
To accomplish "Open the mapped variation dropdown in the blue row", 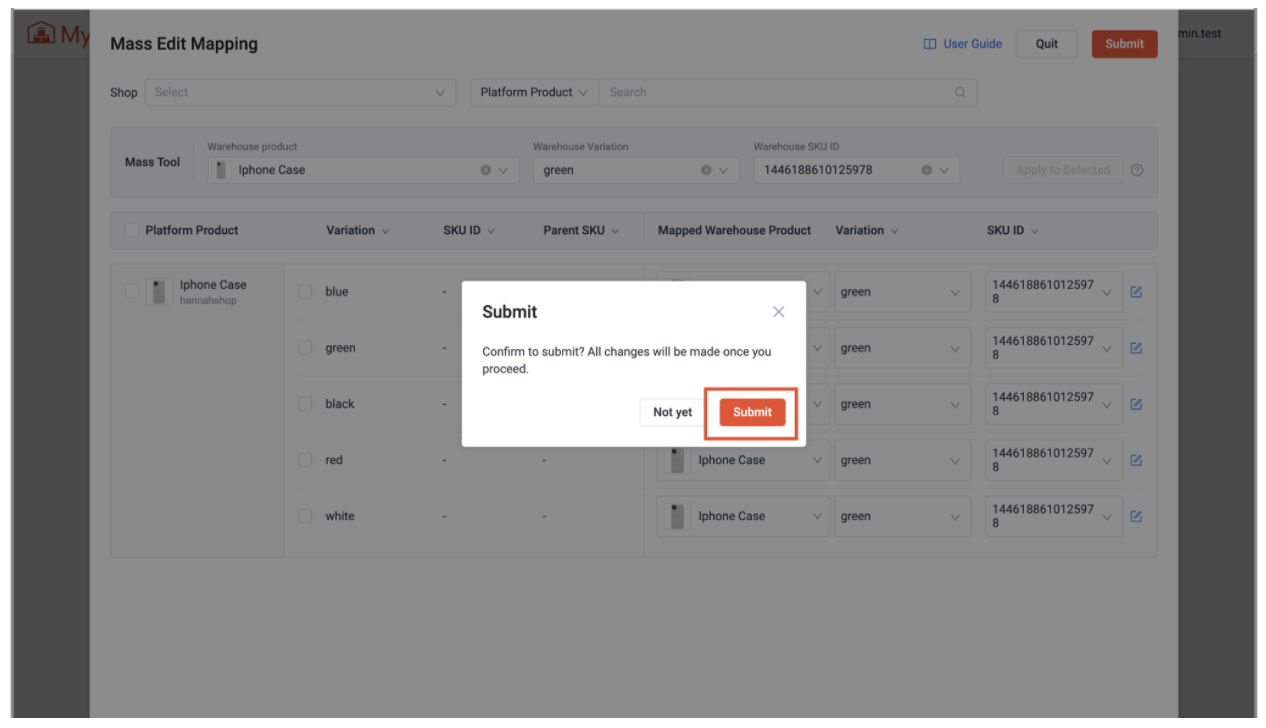I will point(902,292).
